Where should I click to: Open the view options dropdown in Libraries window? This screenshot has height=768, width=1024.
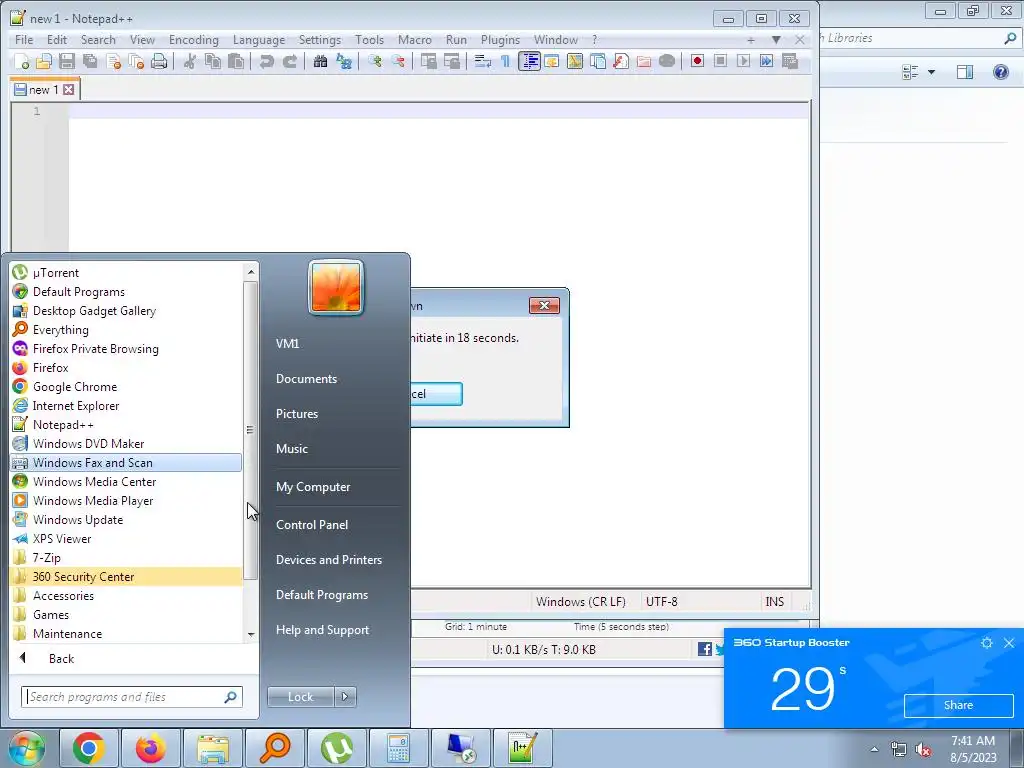(931, 72)
